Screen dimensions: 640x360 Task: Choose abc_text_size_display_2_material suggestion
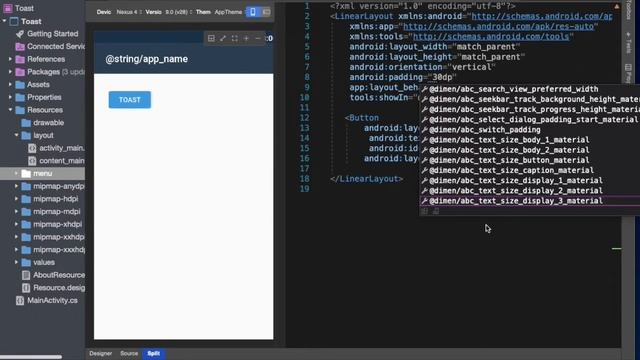530,191
